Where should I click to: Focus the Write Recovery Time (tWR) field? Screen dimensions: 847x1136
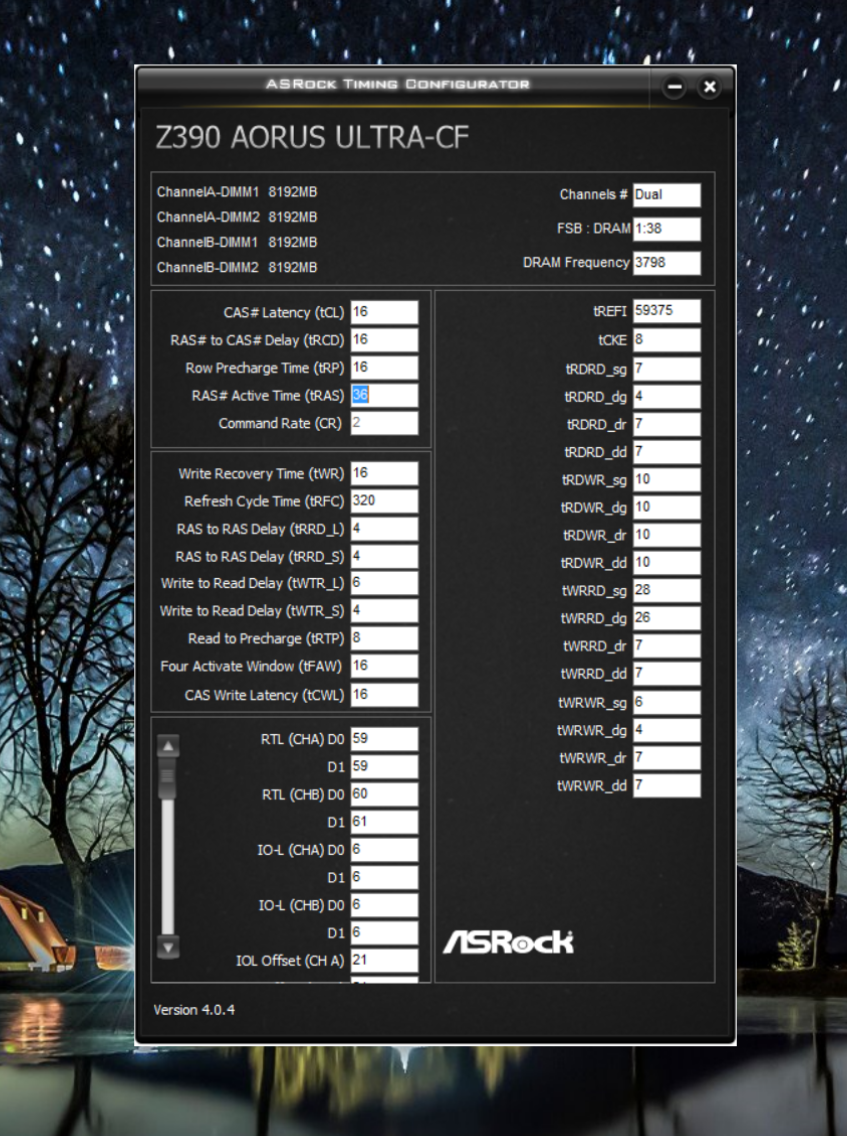click(384, 473)
